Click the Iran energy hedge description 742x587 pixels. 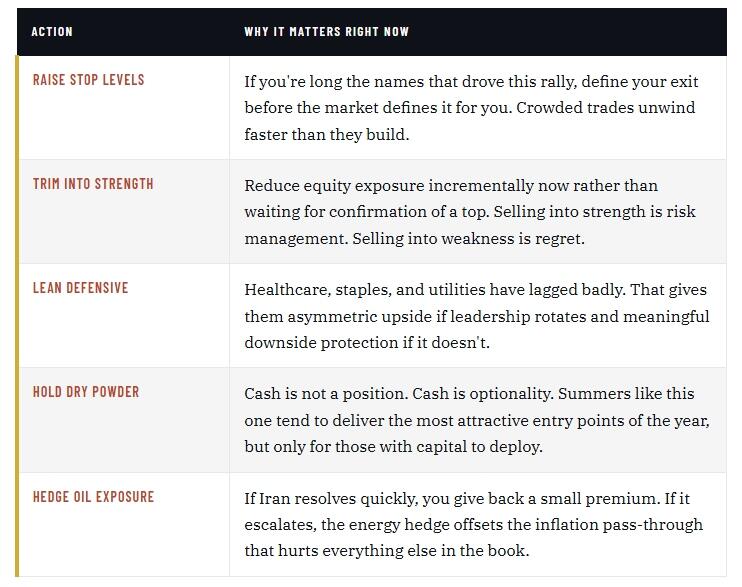[473, 525]
